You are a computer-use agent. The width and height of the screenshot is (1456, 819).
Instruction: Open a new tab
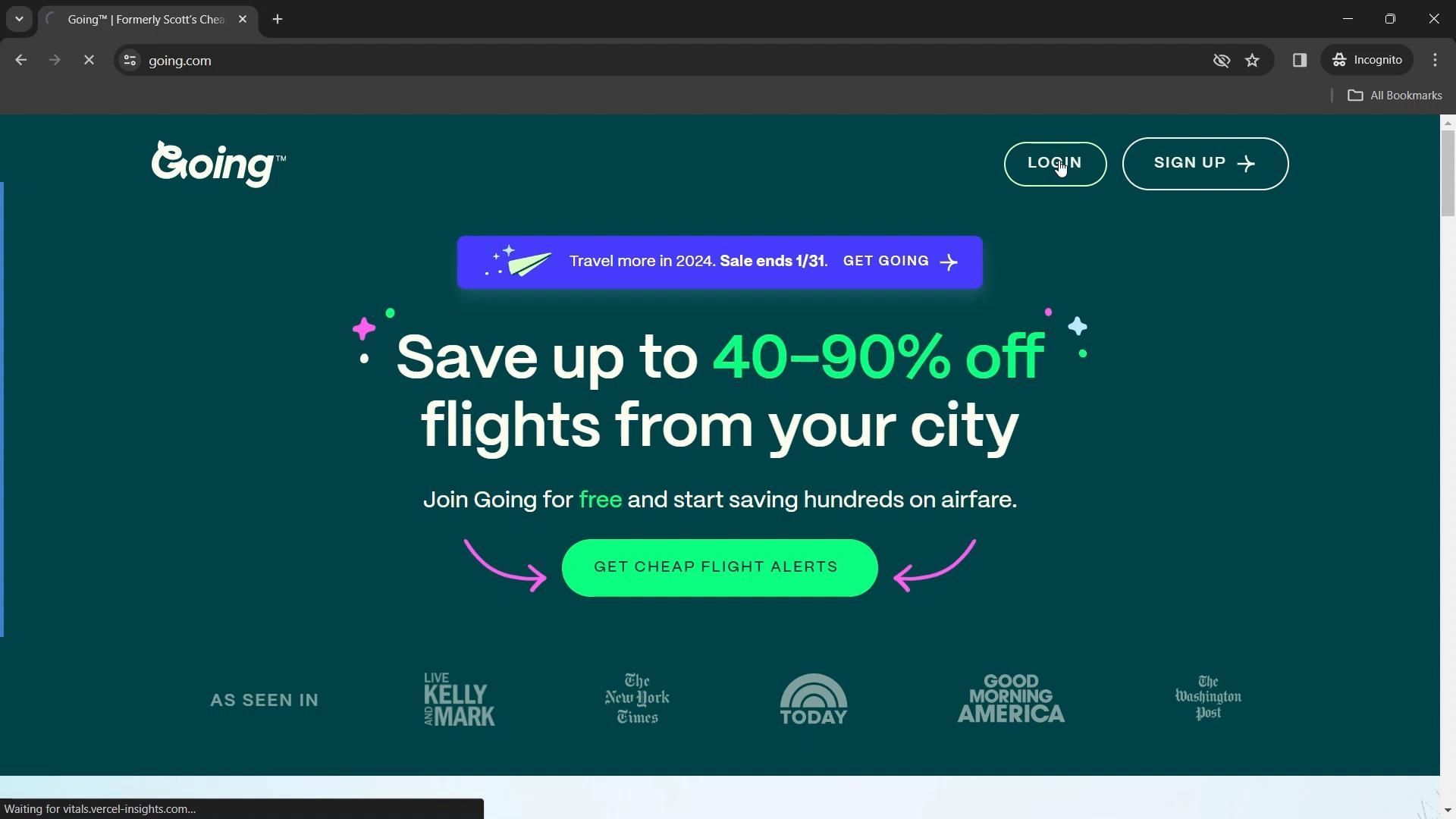click(278, 20)
